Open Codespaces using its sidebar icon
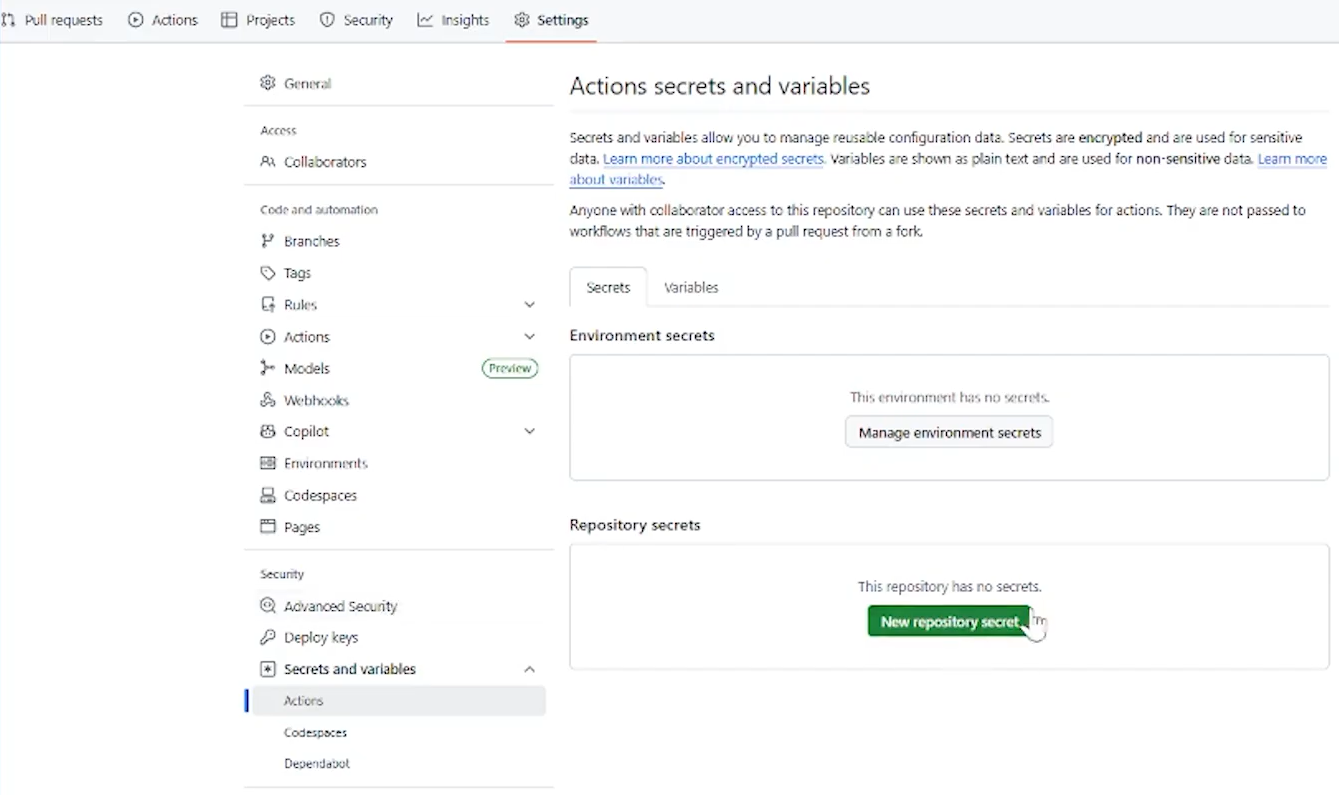This screenshot has height=795, width=1339. pyautogui.click(x=267, y=496)
